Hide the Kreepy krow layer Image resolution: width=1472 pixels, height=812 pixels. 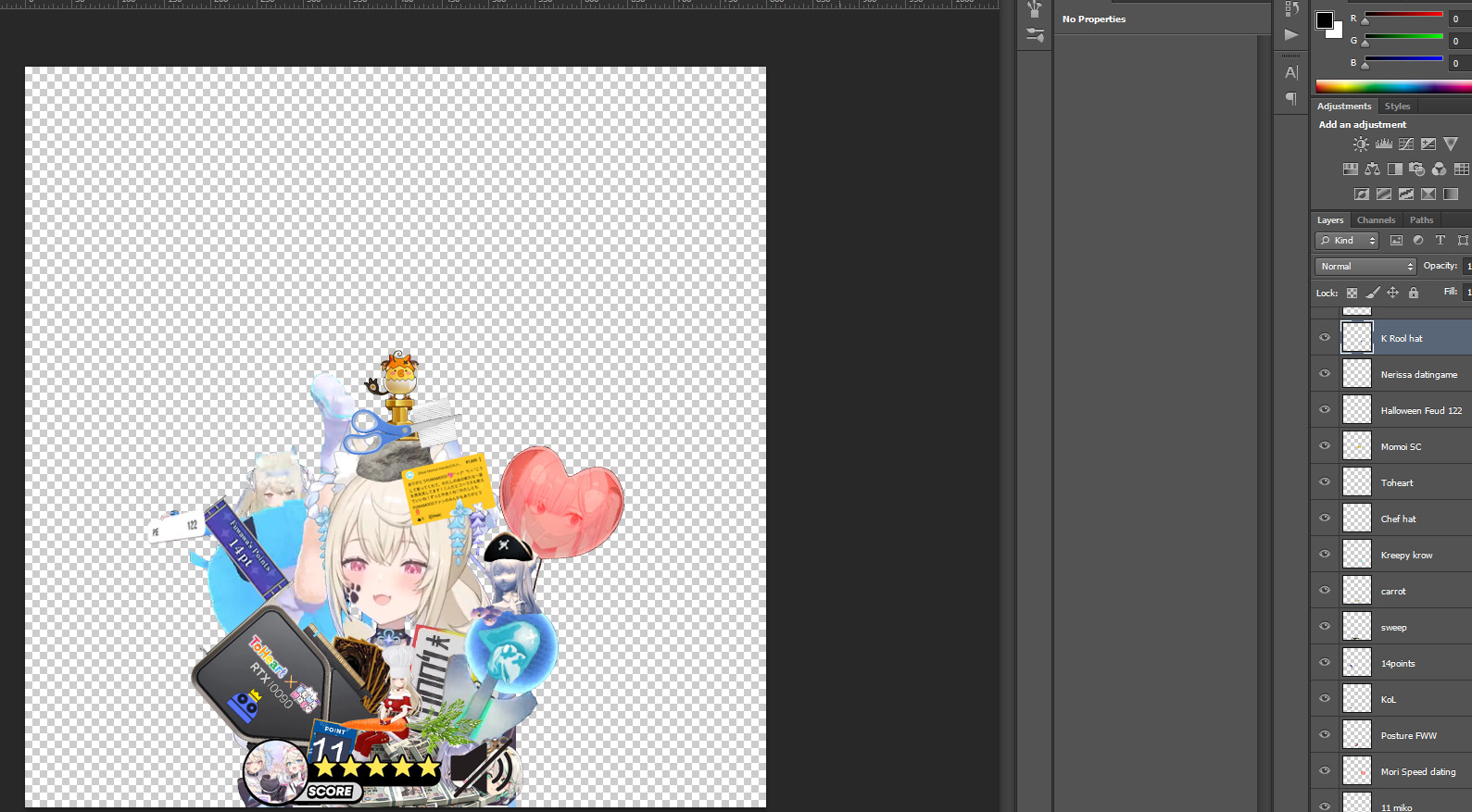point(1325,555)
